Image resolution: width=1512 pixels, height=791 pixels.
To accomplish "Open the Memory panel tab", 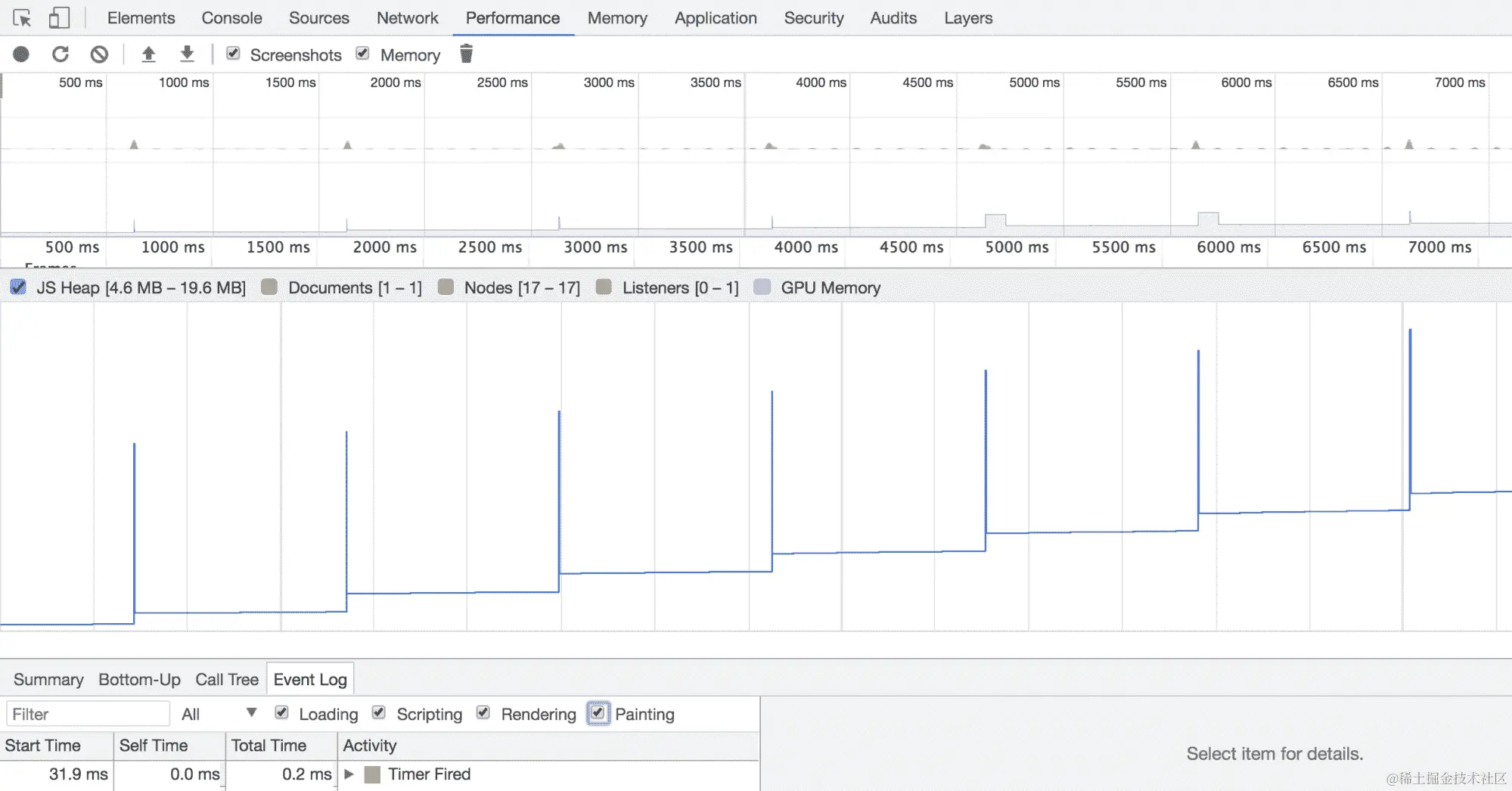I will point(617,18).
